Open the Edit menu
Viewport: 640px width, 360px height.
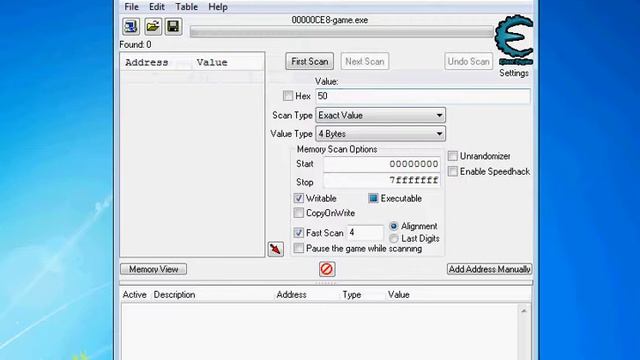(x=157, y=7)
